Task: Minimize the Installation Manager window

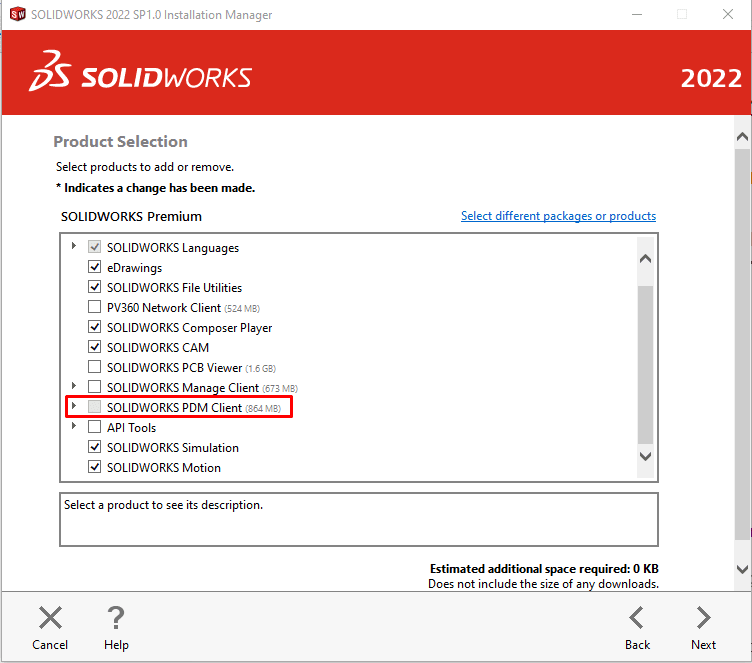Action: [x=637, y=14]
